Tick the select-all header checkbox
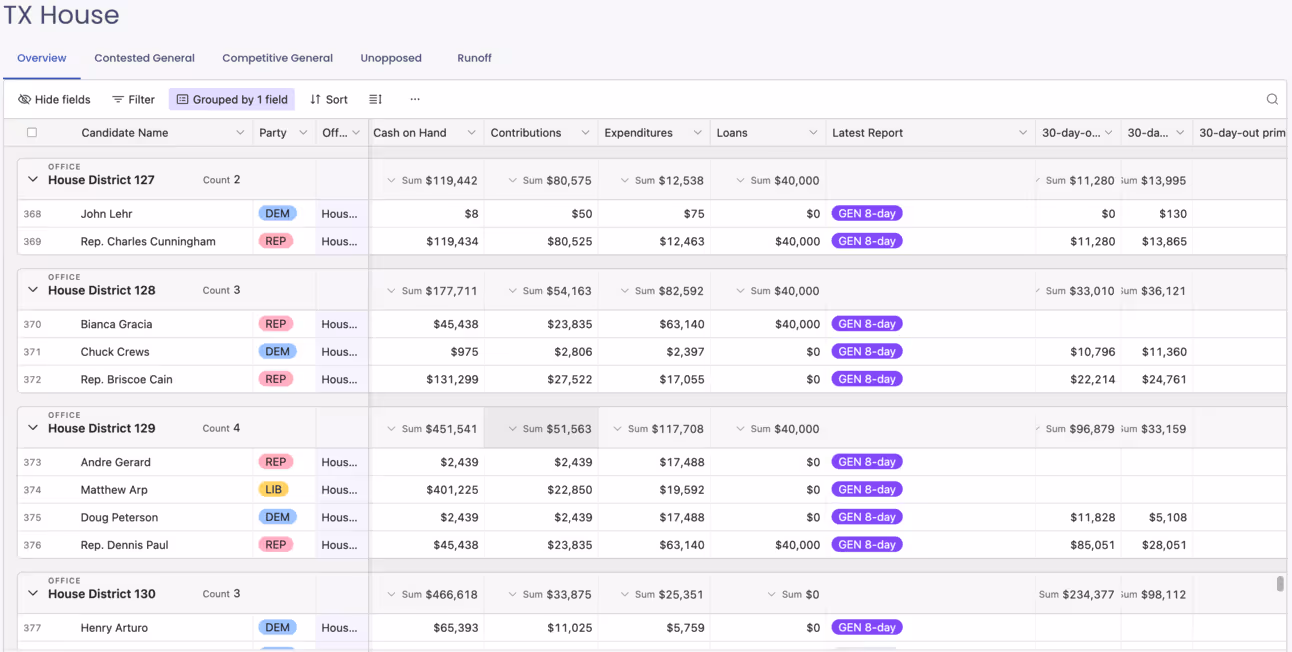Viewport: 1292px width, 652px height. pos(32,132)
